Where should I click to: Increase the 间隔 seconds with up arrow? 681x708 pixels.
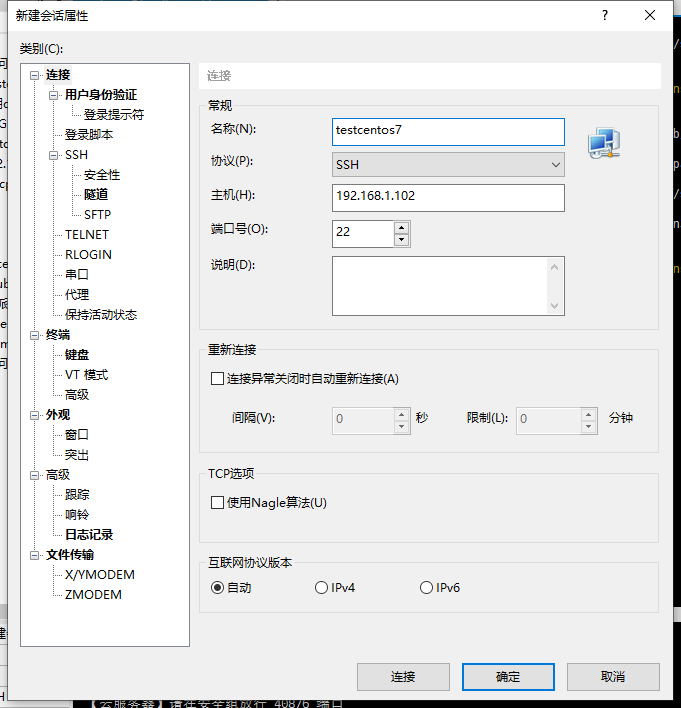(401, 415)
